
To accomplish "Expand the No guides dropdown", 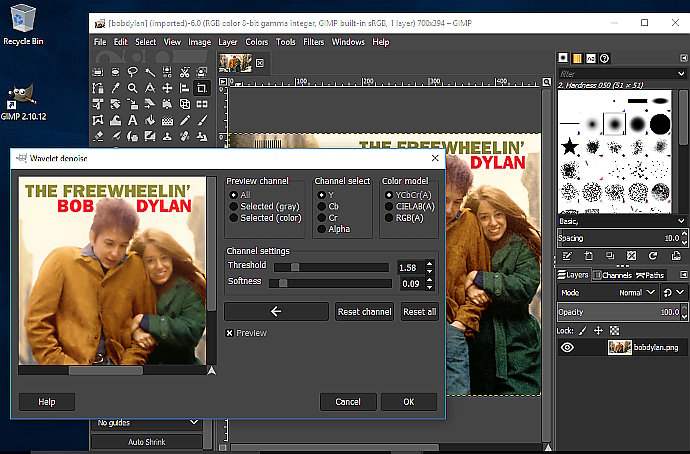I will pos(145,424).
